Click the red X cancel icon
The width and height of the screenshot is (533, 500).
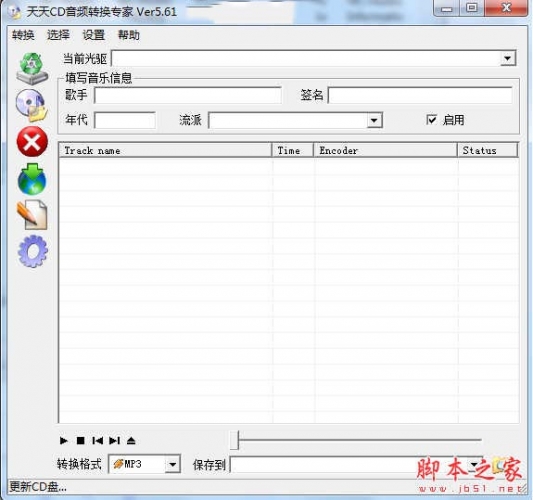(32, 142)
